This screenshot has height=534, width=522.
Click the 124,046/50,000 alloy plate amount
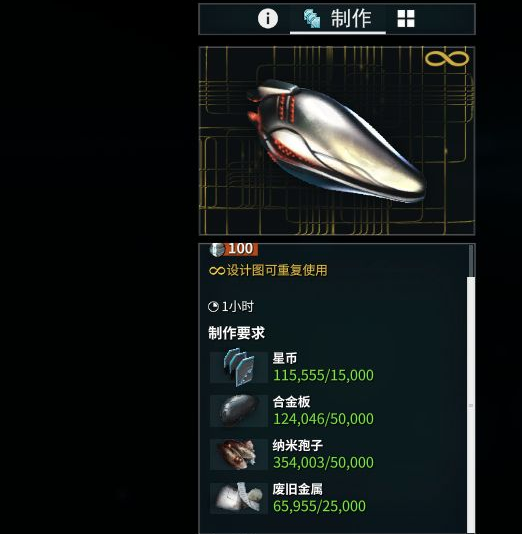pyautogui.click(x=323, y=419)
